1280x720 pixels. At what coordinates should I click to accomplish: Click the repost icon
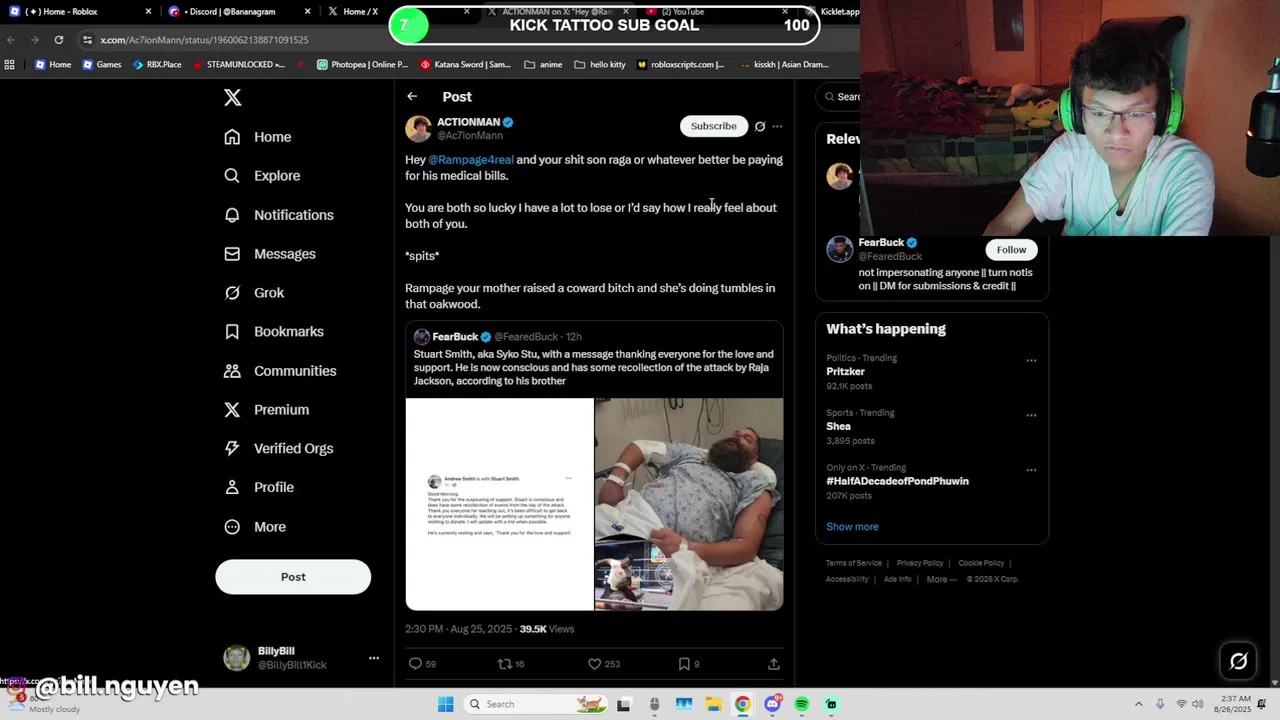(505, 664)
